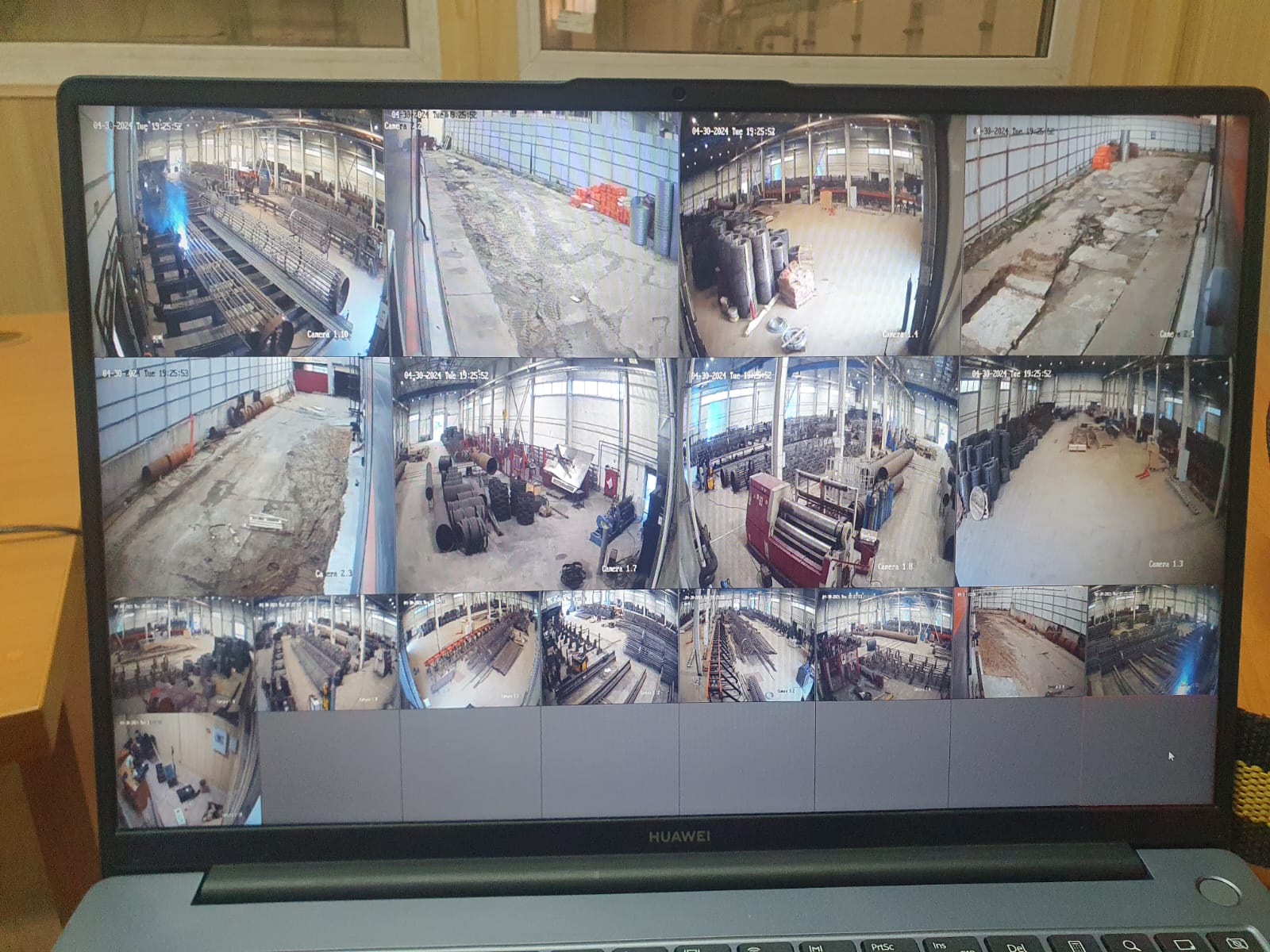The width and height of the screenshot is (1270, 952).
Task: Open the Camera 2.1 feed with broken concrete
Action: click(x=1087, y=234)
